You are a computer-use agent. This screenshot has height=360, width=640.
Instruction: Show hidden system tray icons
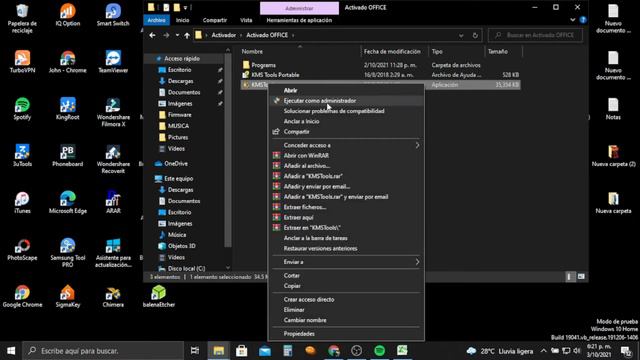click(543, 351)
